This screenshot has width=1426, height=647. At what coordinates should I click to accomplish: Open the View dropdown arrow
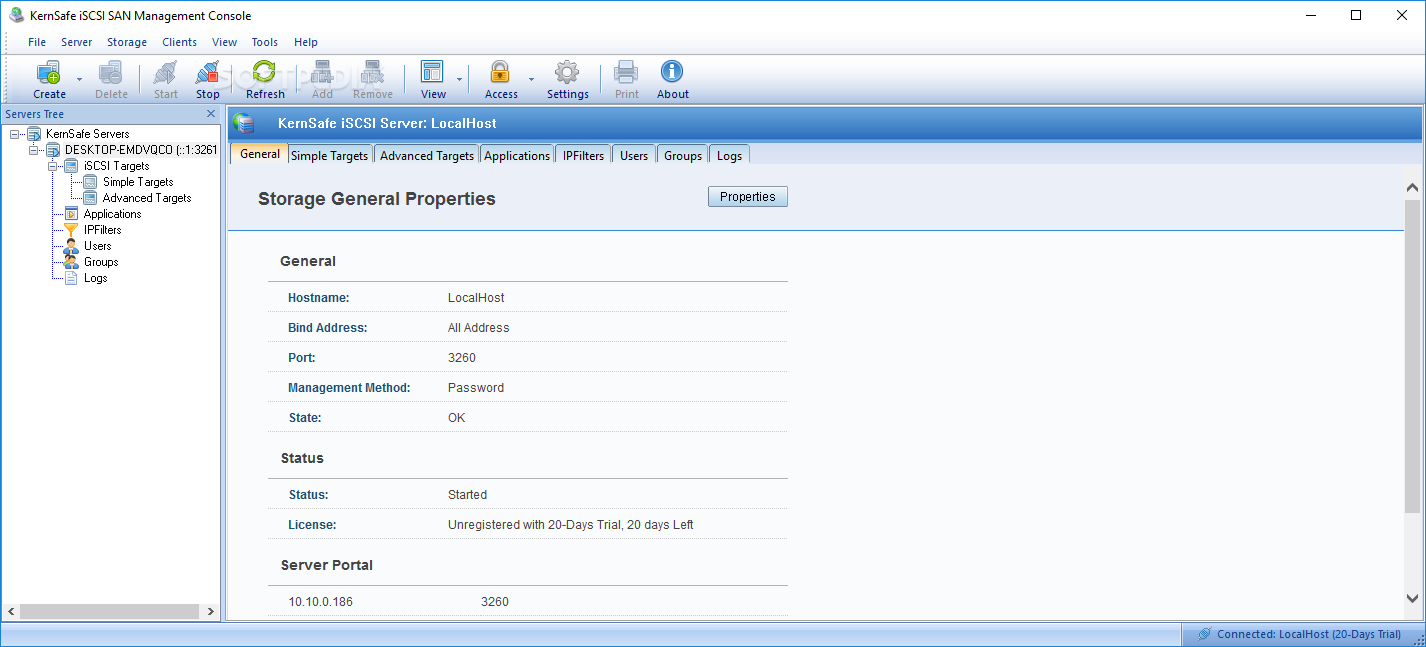tap(460, 79)
